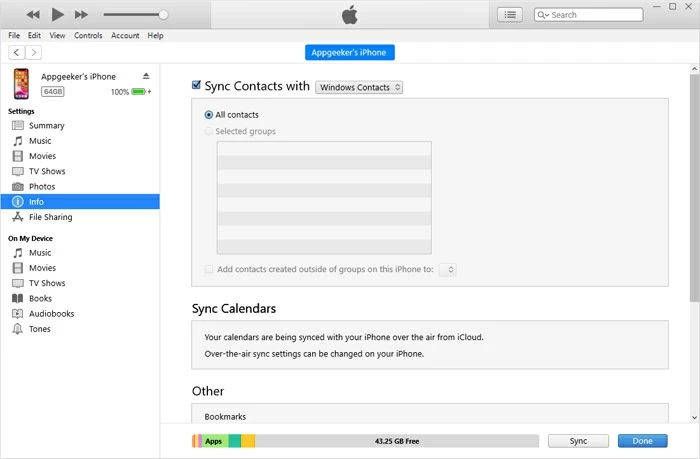Adjust the volume slider knob
Viewport: 700px width, 459px height.
[163, 15]
